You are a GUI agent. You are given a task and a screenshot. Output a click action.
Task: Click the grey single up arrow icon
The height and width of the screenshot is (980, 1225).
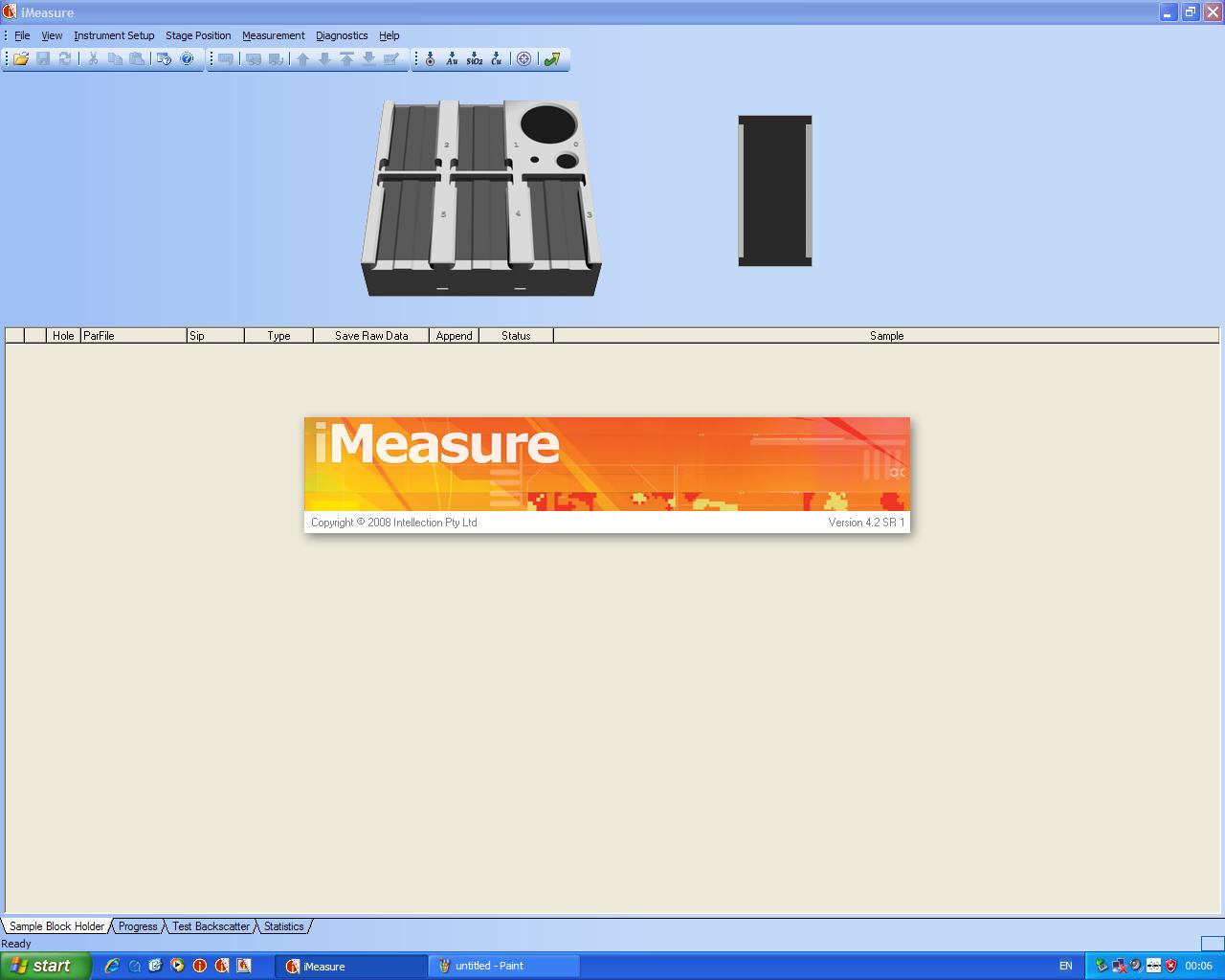[303, 59]
